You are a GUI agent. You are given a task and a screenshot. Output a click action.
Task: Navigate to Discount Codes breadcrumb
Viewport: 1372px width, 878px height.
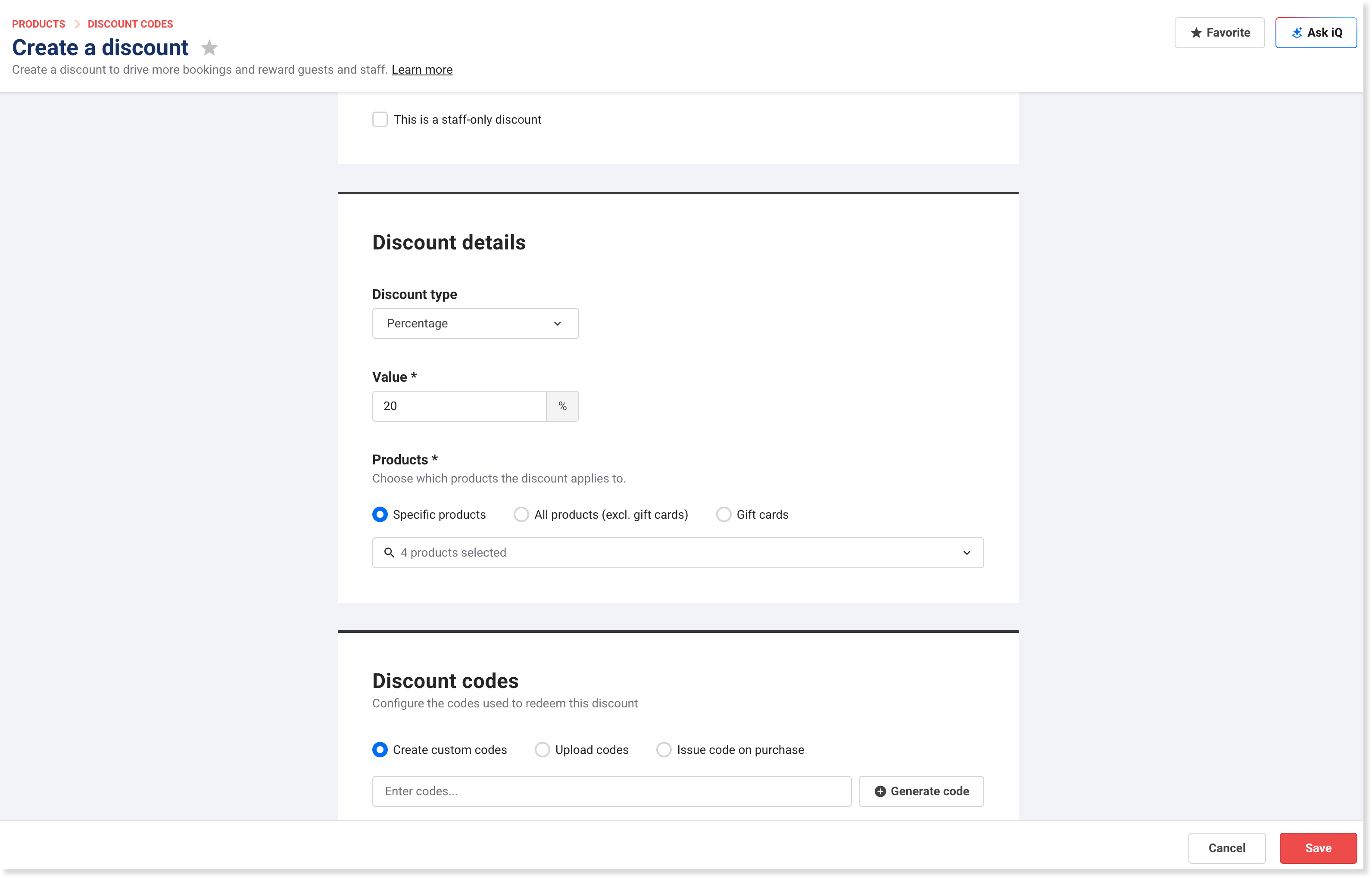coord(130,24)
